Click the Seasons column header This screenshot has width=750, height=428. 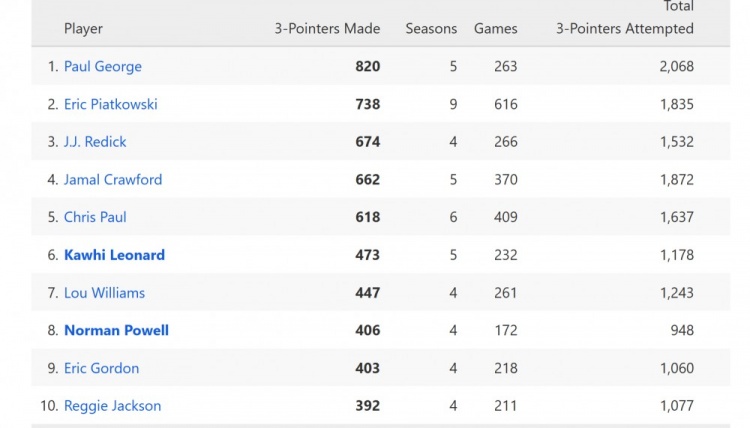coord(431,29)
